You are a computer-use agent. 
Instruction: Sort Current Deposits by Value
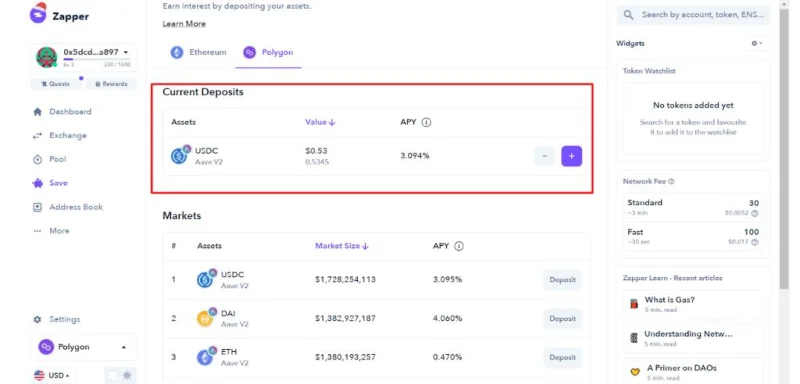click(x=320, y=122)
